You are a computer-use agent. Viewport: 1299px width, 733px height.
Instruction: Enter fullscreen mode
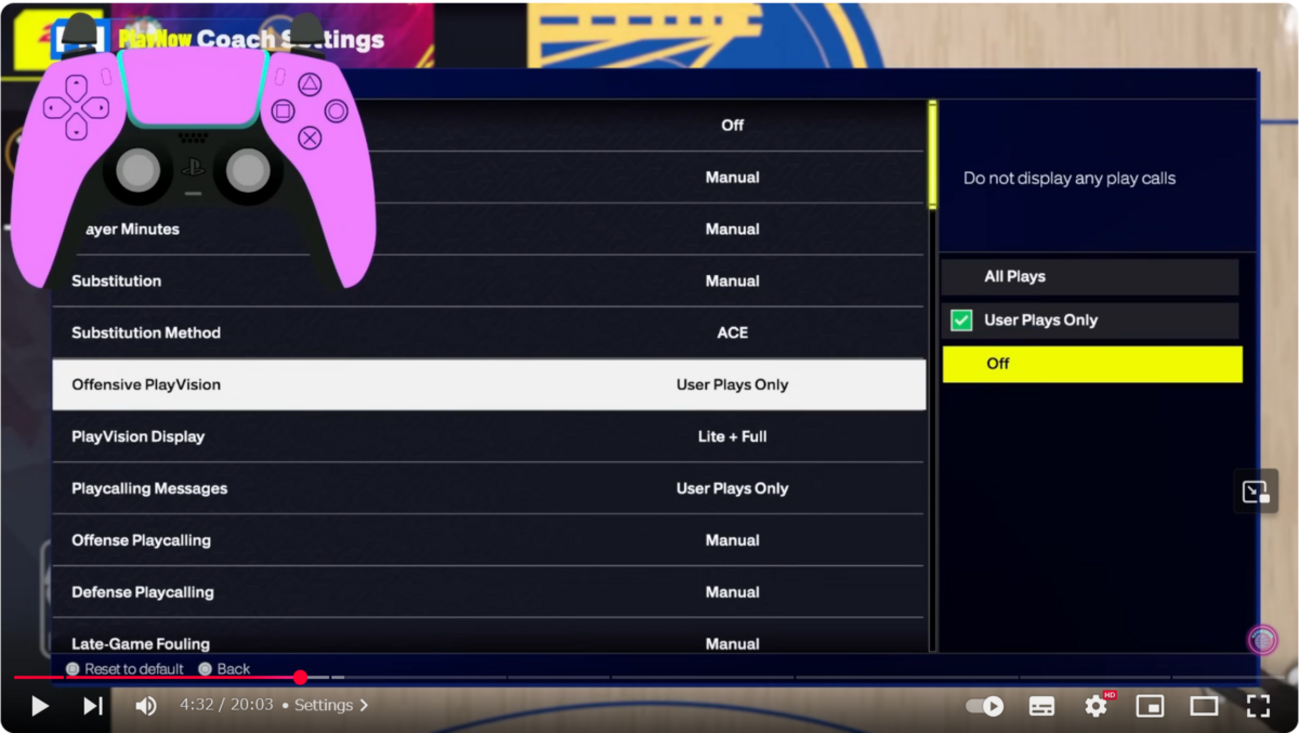point(1258,706)
